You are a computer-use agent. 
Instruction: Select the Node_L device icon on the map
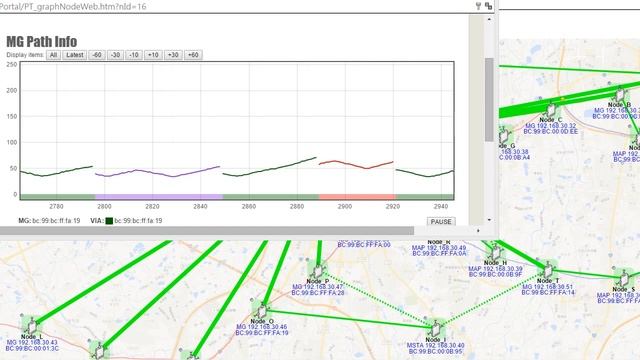(31, 326)
